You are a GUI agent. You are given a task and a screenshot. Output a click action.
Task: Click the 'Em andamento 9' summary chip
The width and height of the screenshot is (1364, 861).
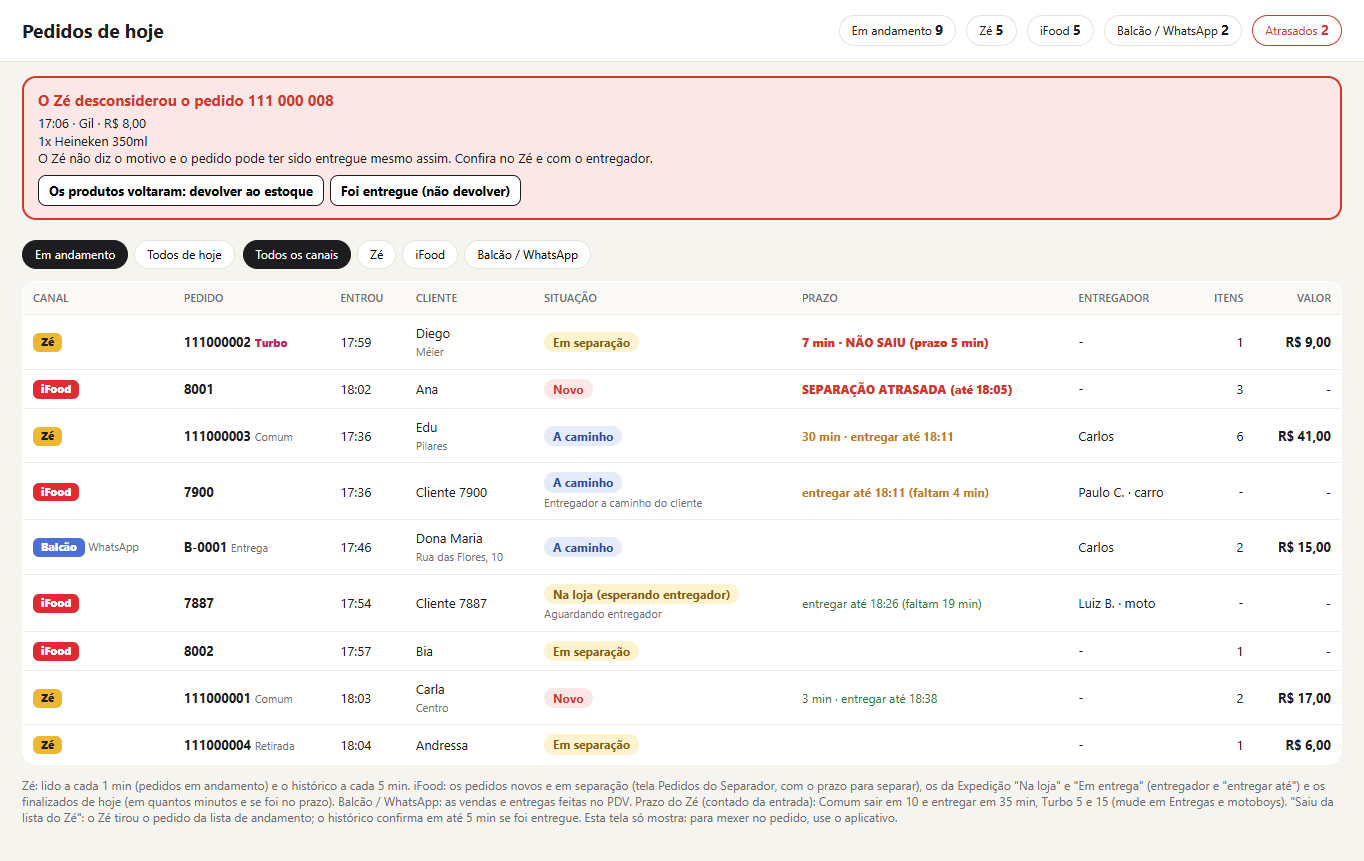point(897,31)
